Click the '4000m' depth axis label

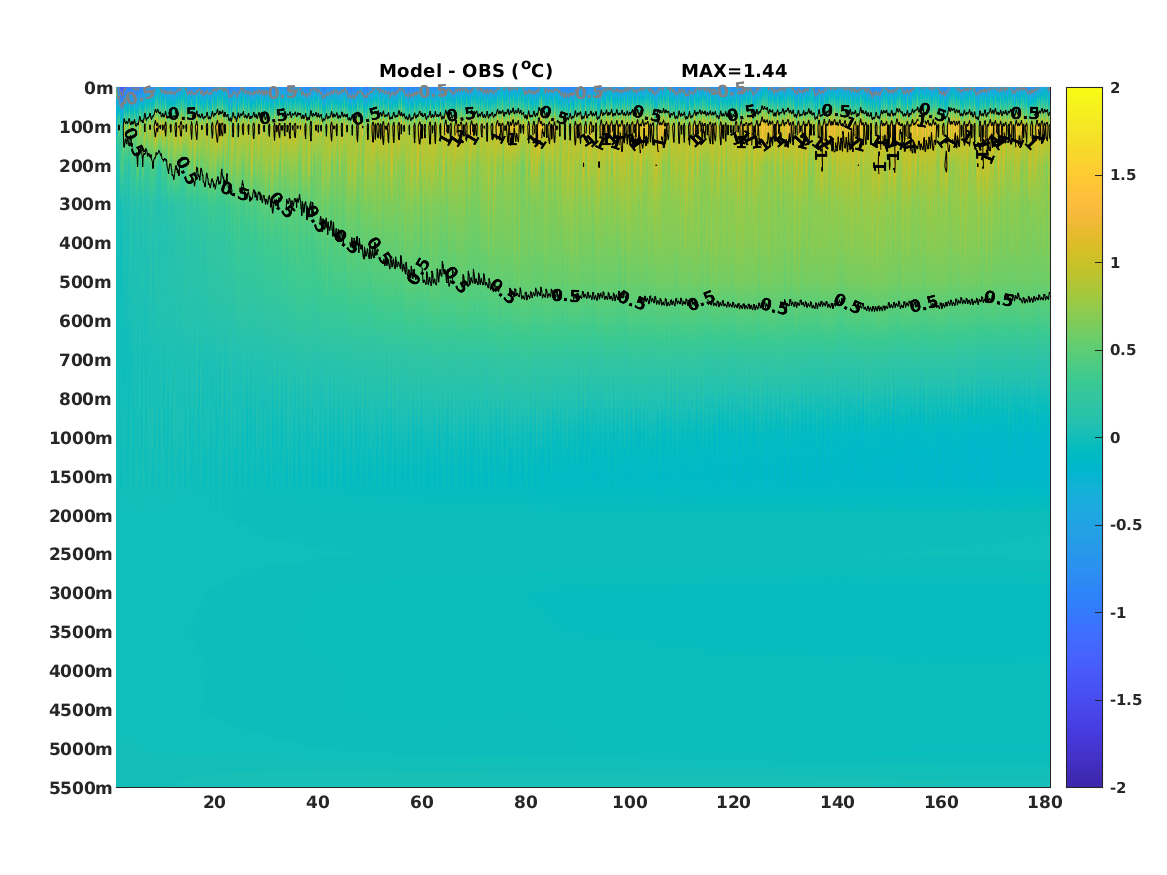pos(81,671)
